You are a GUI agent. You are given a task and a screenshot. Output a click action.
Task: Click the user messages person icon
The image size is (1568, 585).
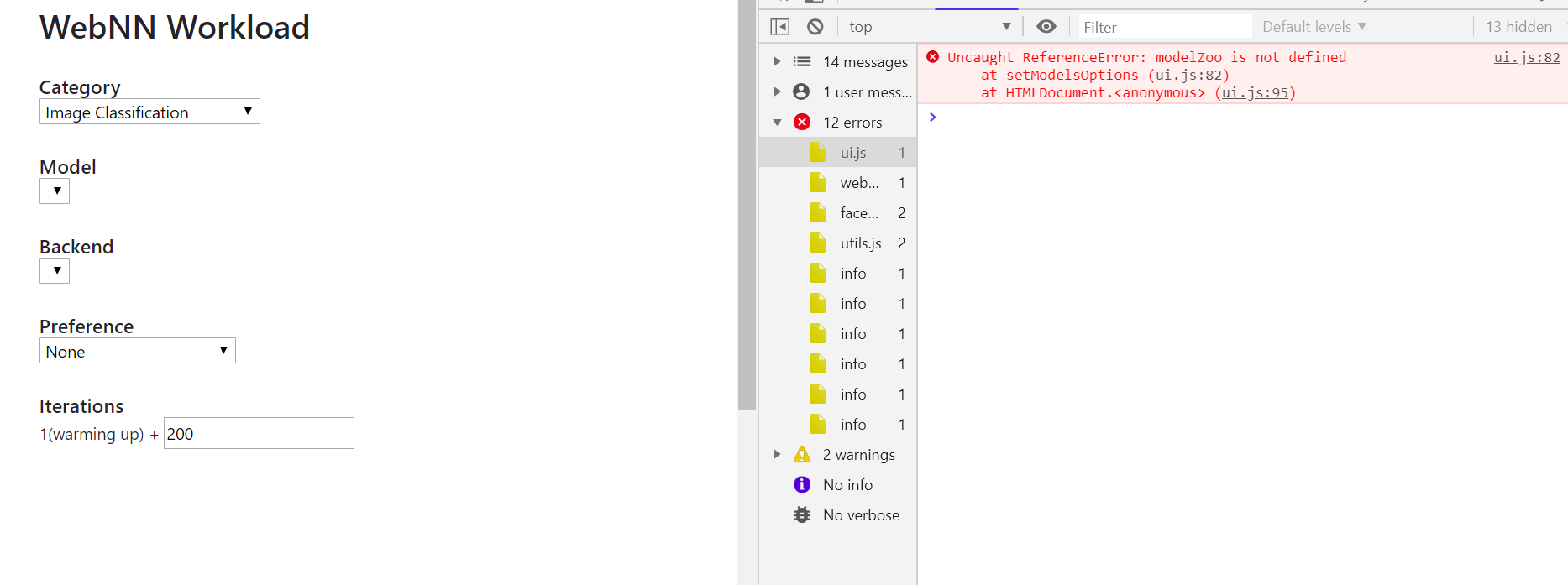[801, 91]
